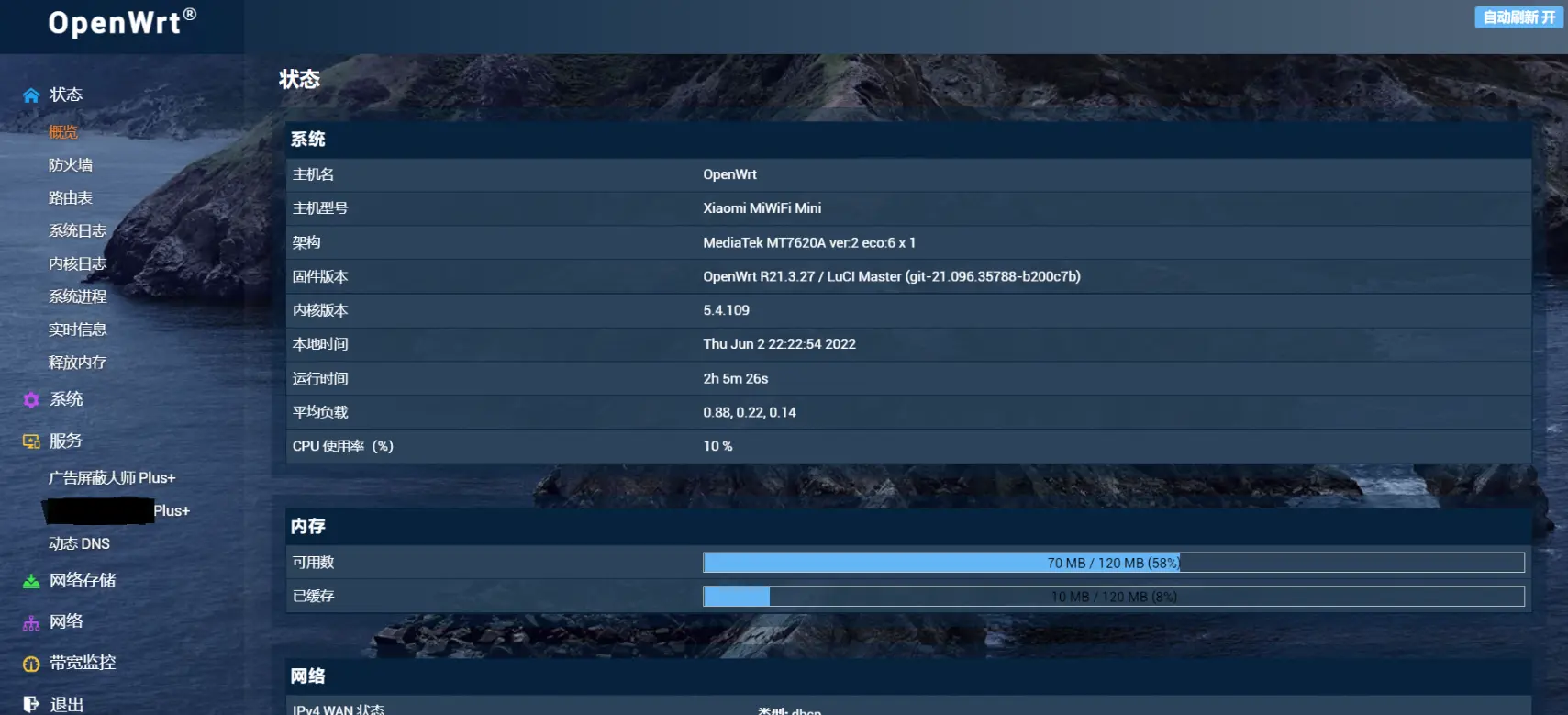The image size is (1568, 715).
Task: Click the orange 带宽监控 monitor icon
Action: pyautogui.click(x=31, y=664)
